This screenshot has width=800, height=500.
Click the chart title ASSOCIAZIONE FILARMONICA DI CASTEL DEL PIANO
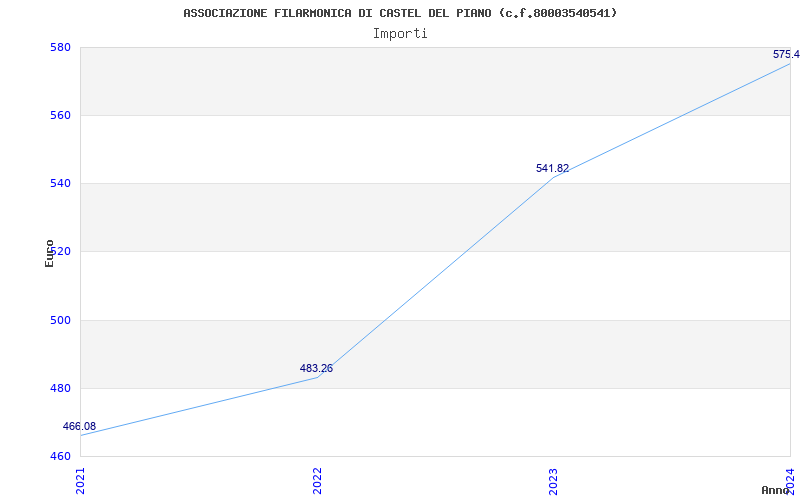click(400, 13)
